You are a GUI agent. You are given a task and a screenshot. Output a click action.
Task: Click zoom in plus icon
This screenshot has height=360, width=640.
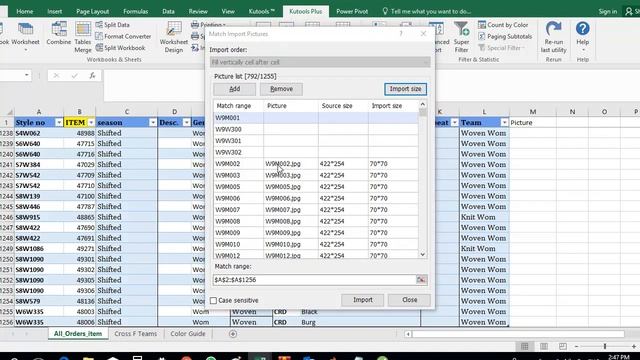pyautogui.click(x=633, y=347)
